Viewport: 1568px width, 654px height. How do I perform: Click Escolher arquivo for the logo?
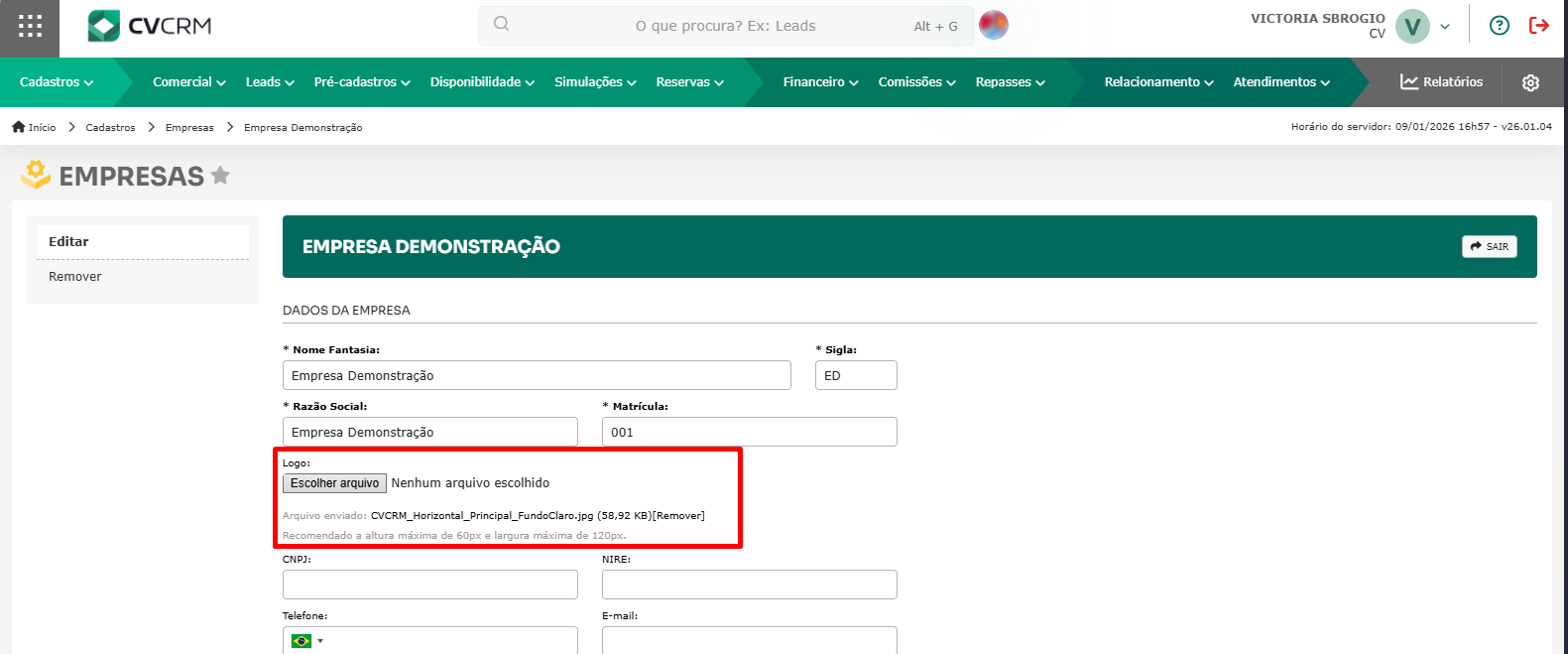(334, 483)
